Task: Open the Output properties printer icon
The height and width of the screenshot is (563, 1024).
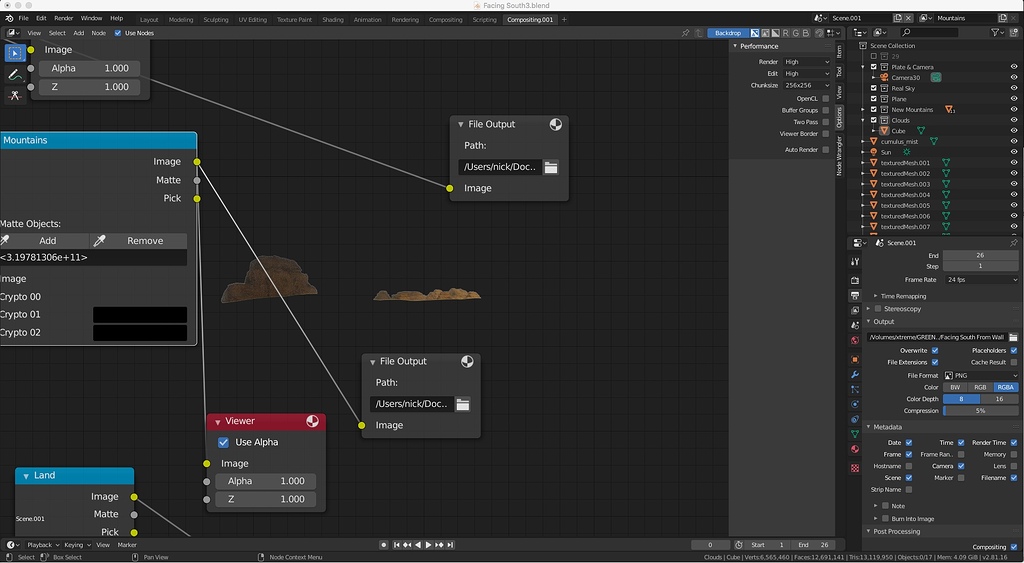Action: [855, 296]
